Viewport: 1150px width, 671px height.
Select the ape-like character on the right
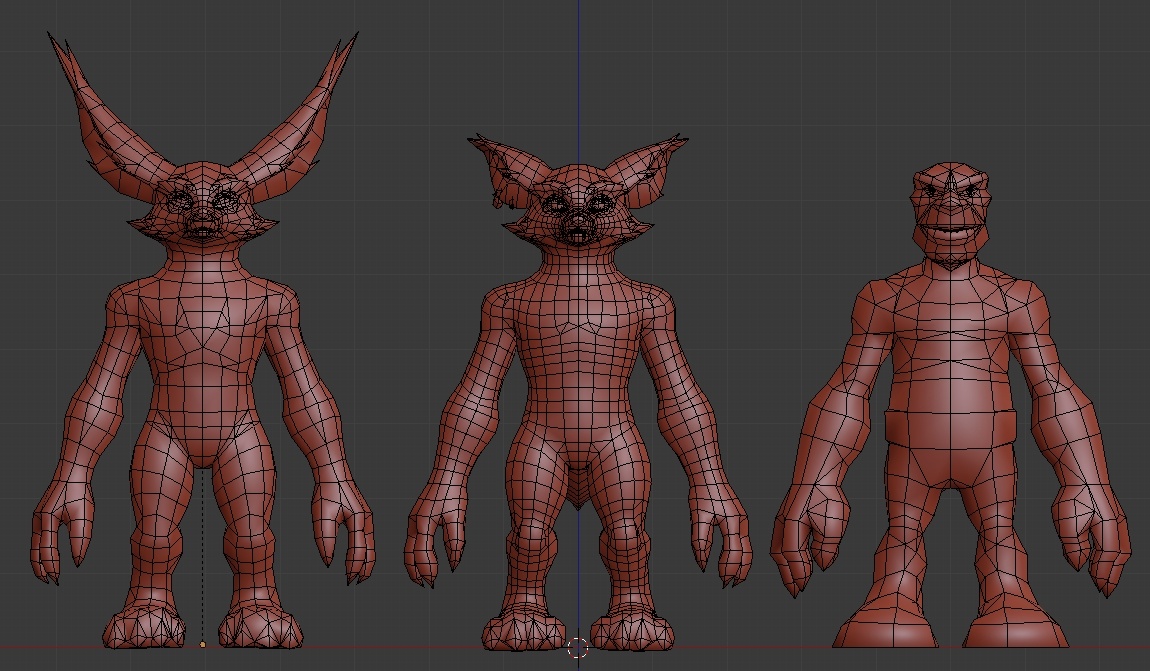[950, 380]
